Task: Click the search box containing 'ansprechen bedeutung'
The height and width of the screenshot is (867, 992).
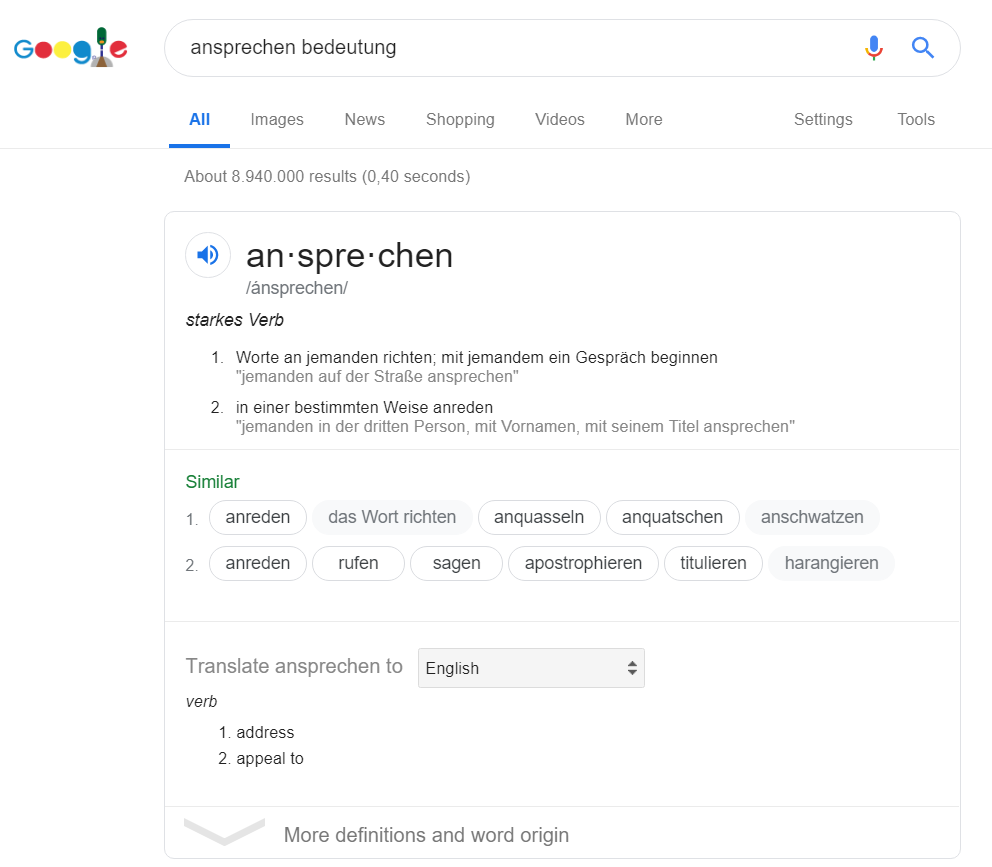Action: point(512,48)
